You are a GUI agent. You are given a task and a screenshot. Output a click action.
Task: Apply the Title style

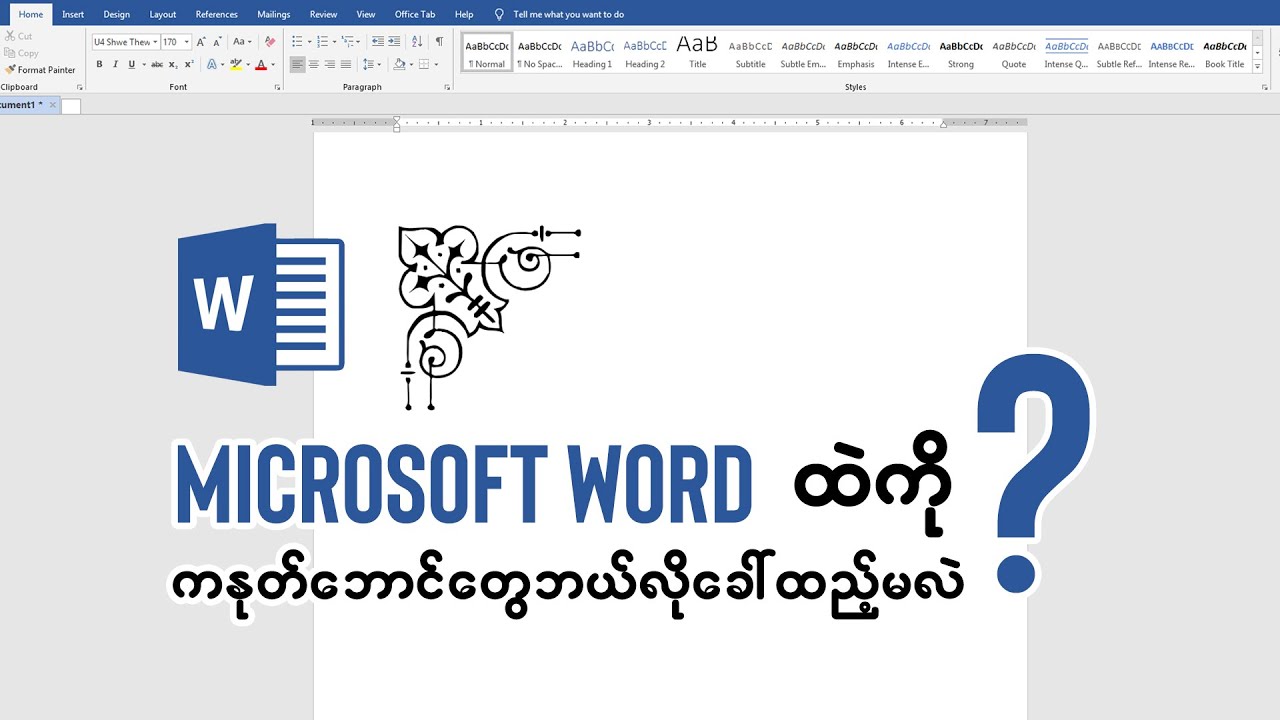click(x=698, y=53)
